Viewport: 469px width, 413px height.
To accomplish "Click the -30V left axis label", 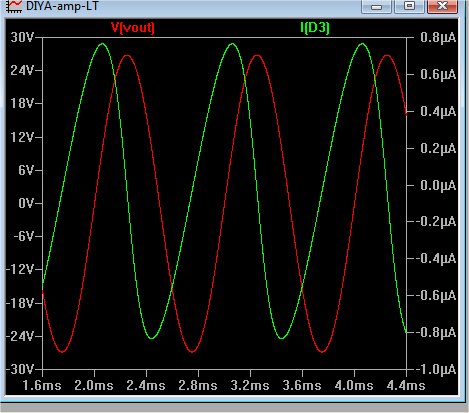I will pos(20,369).
